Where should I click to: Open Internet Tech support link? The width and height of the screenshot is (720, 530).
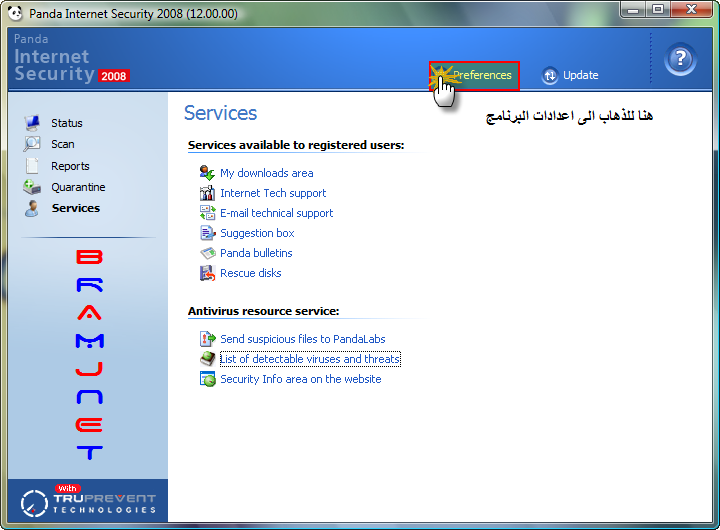273,193
